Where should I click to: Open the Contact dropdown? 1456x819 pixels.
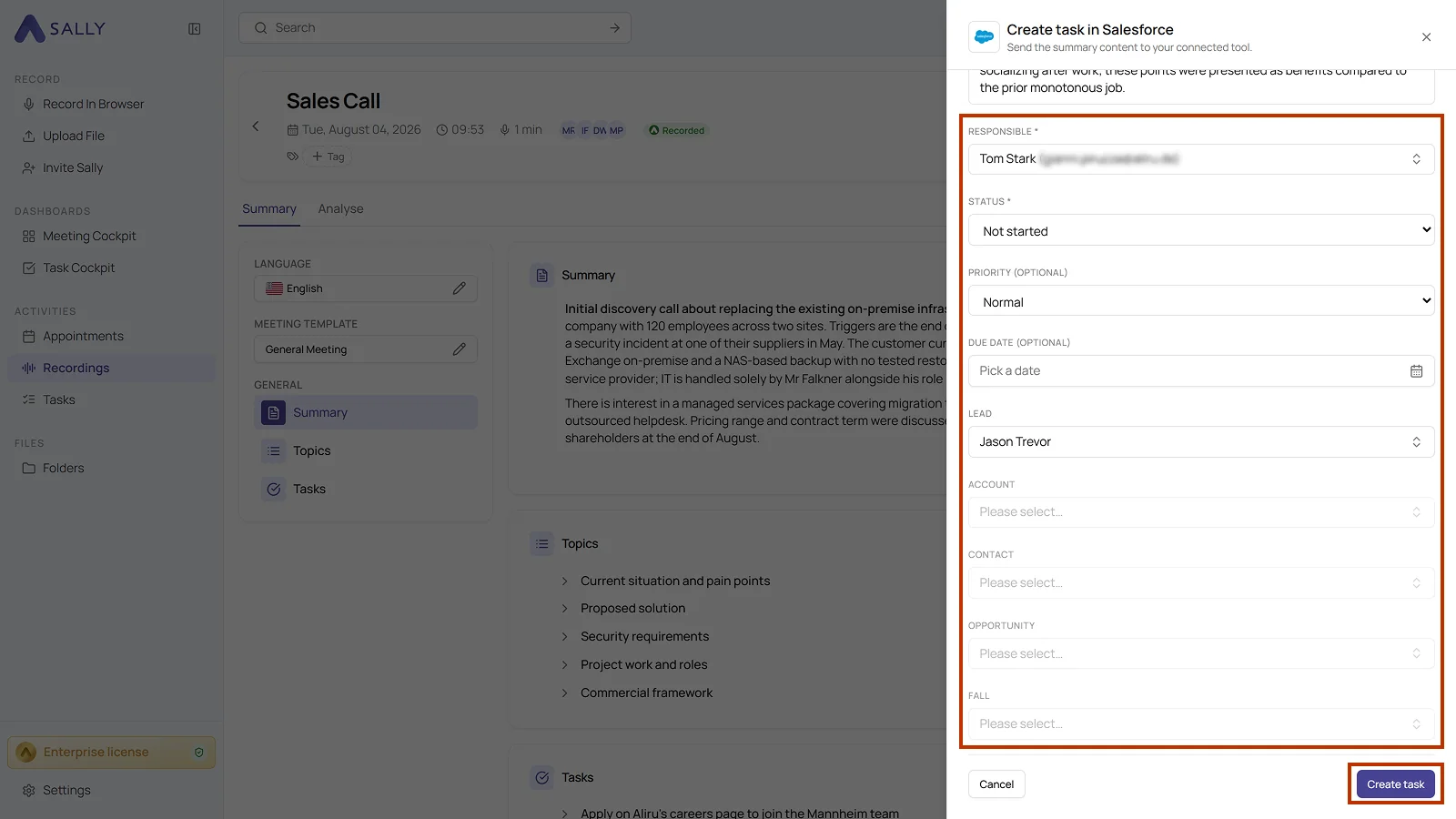tap(1201, 583)
